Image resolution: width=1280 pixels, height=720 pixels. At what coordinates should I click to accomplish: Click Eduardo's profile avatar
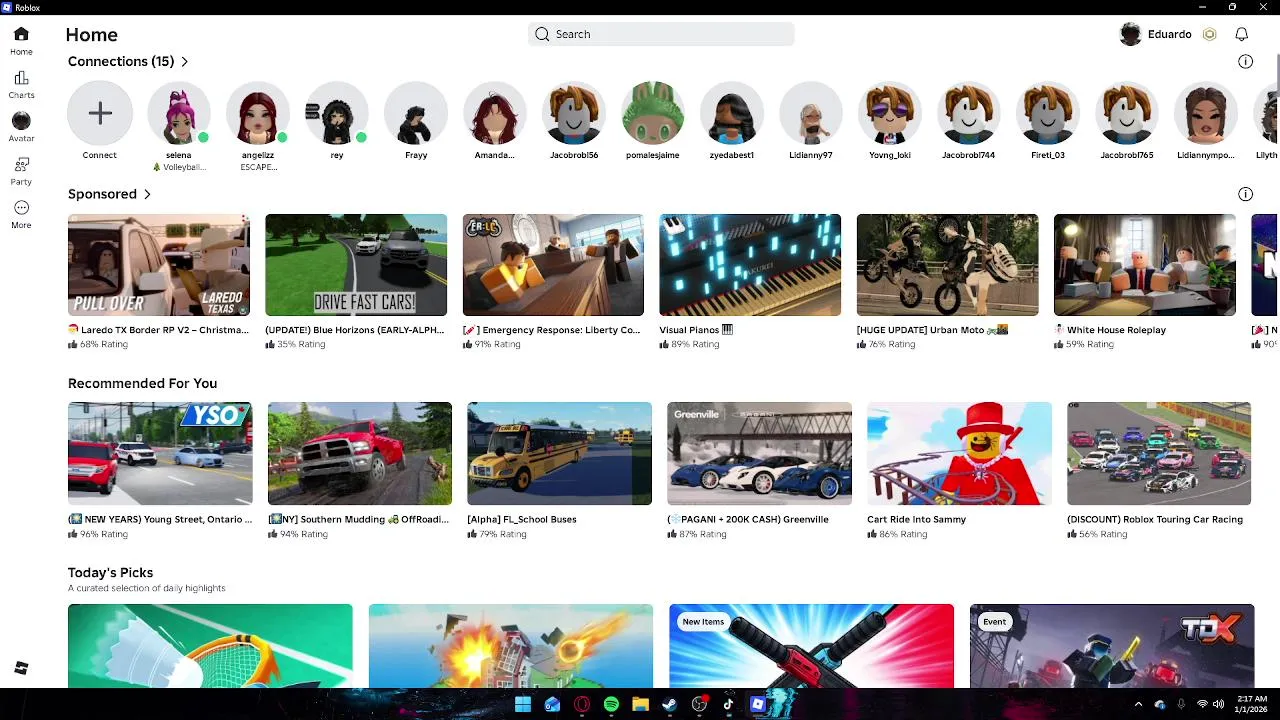pyautogui.click(x=1131, y=34)
